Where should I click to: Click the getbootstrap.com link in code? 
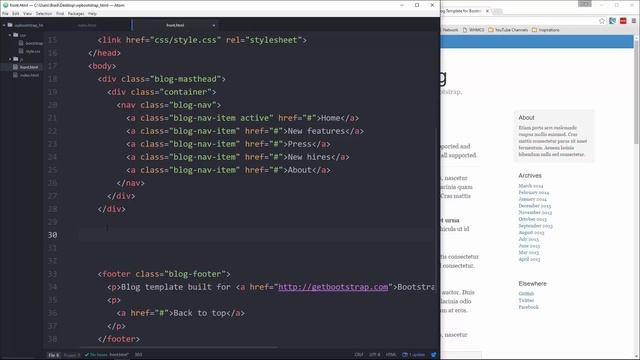[x=333, y=287]
